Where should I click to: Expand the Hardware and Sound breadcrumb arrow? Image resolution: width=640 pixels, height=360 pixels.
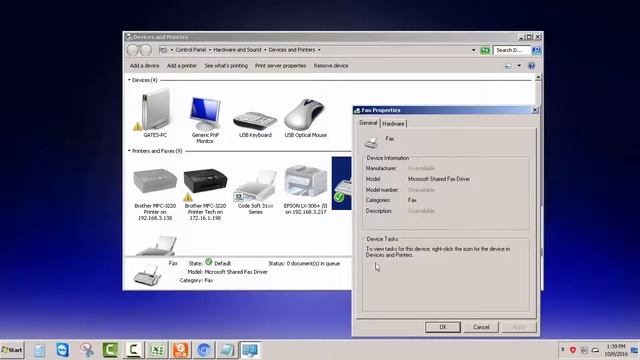(265, 50)
